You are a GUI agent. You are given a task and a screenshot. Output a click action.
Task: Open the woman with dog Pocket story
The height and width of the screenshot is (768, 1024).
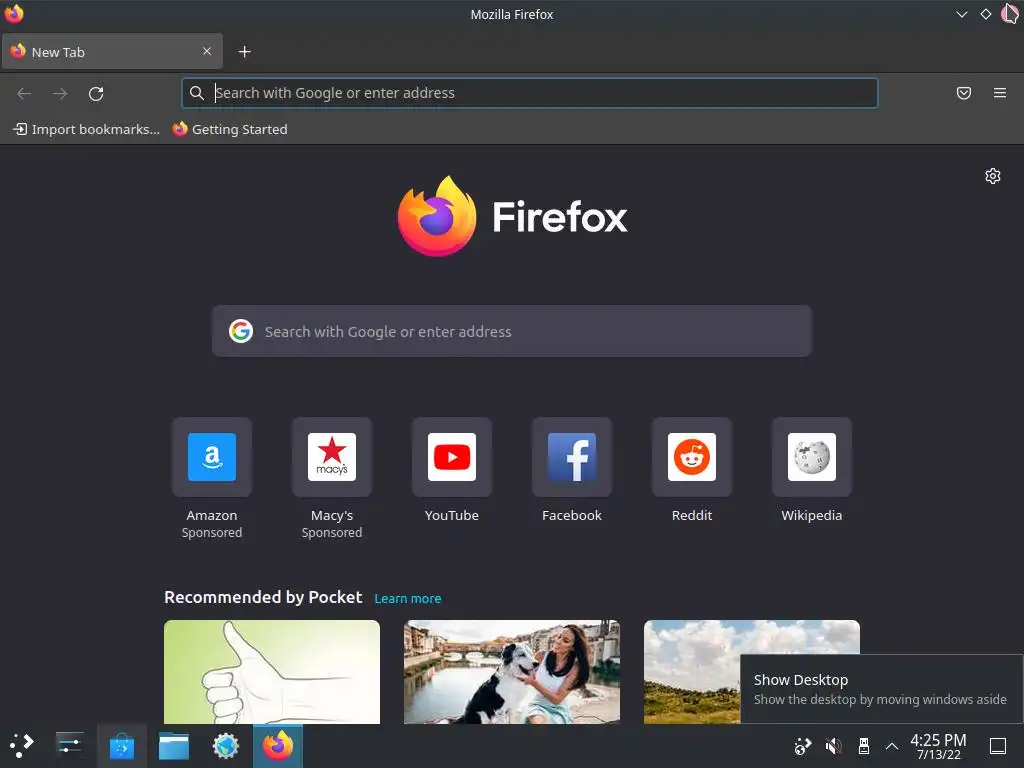point(512,671)
